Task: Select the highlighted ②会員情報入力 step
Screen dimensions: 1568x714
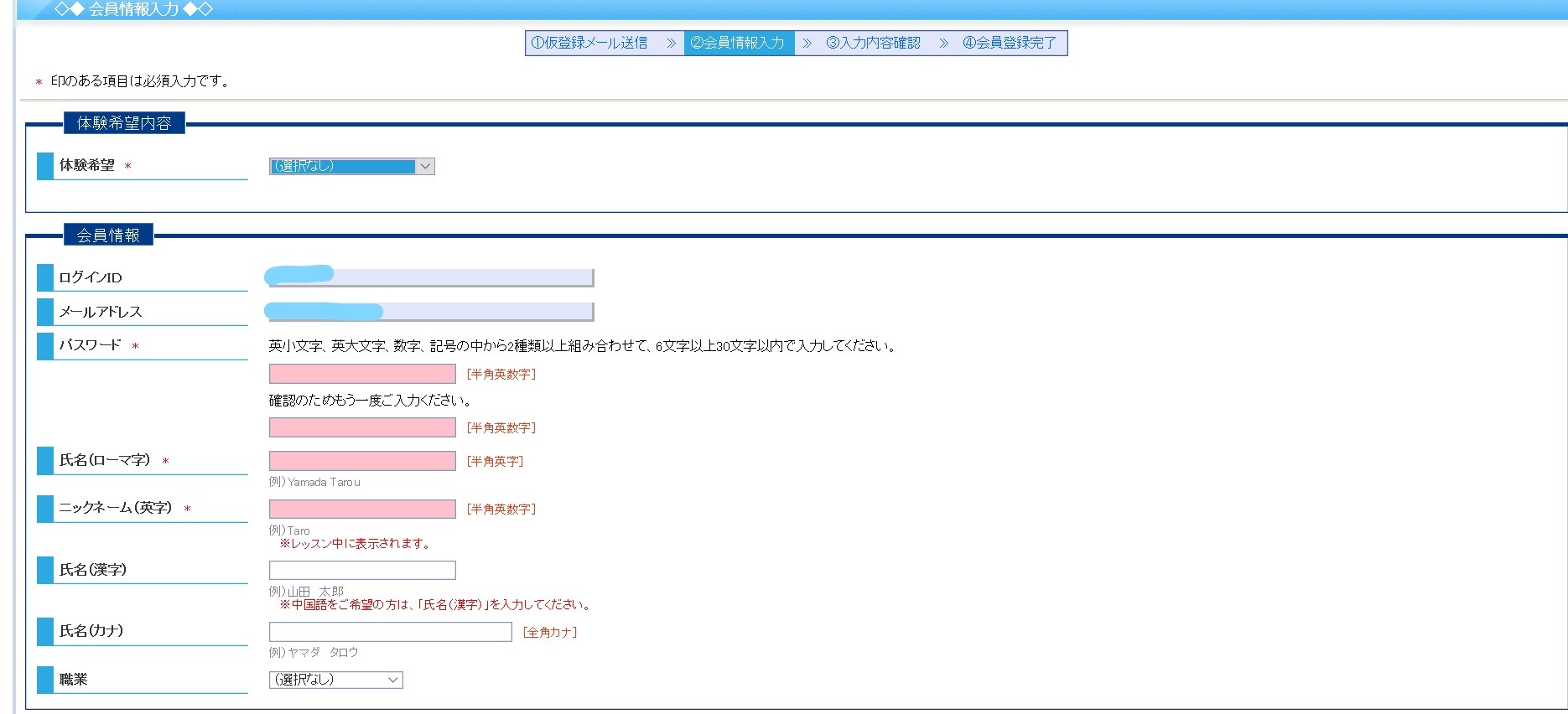Action: click(738, 43)
